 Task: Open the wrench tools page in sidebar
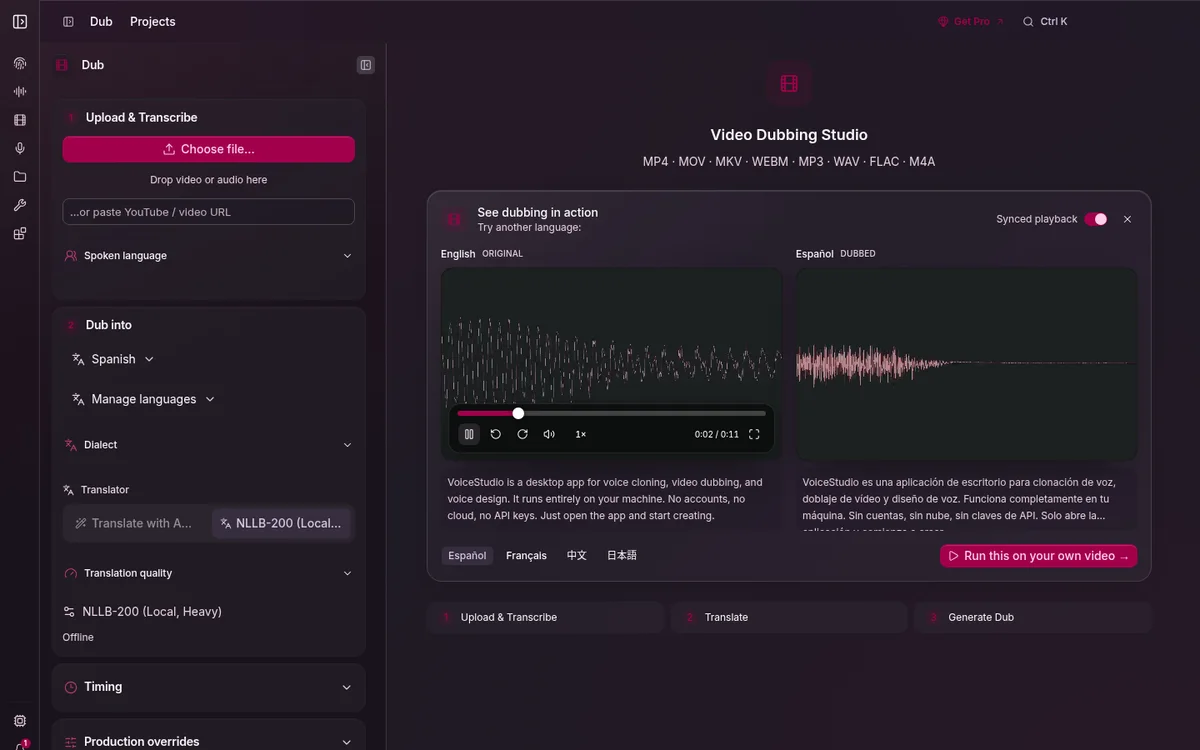(20, 205)
